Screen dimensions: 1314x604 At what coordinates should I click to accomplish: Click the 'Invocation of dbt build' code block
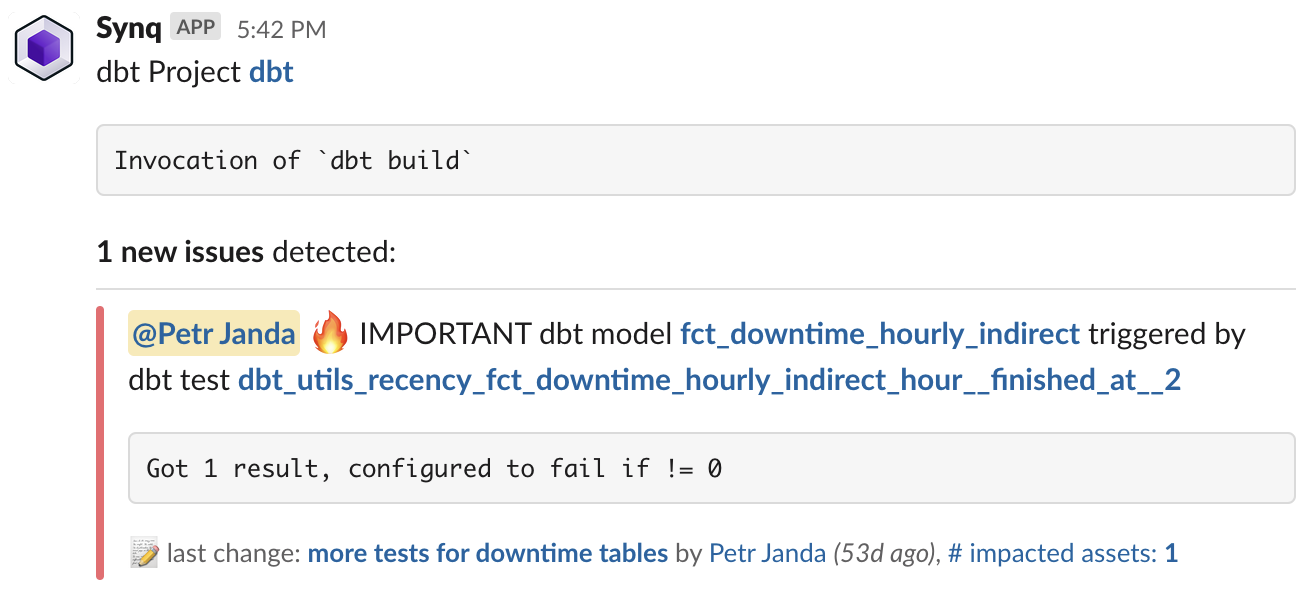(x=696, y=160)
